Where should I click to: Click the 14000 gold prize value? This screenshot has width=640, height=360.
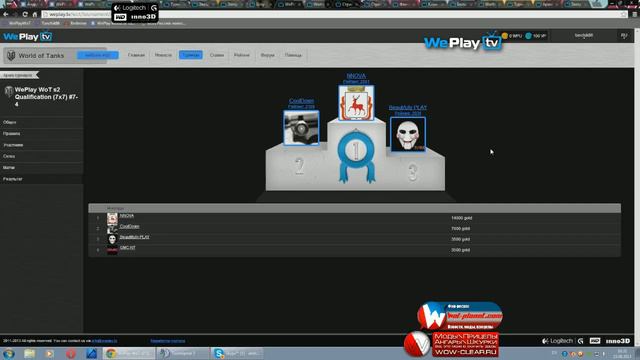[462, 218]
